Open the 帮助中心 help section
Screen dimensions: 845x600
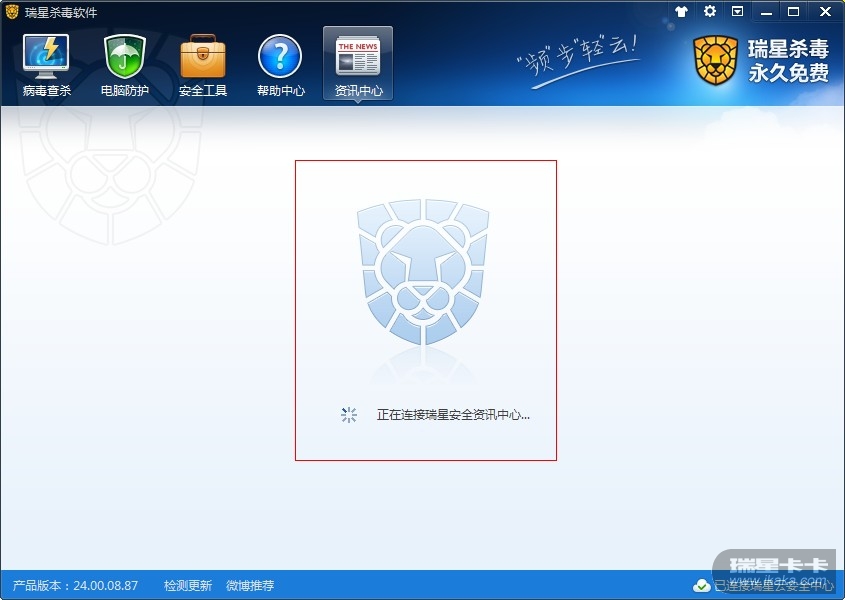(x=280, y=65)
